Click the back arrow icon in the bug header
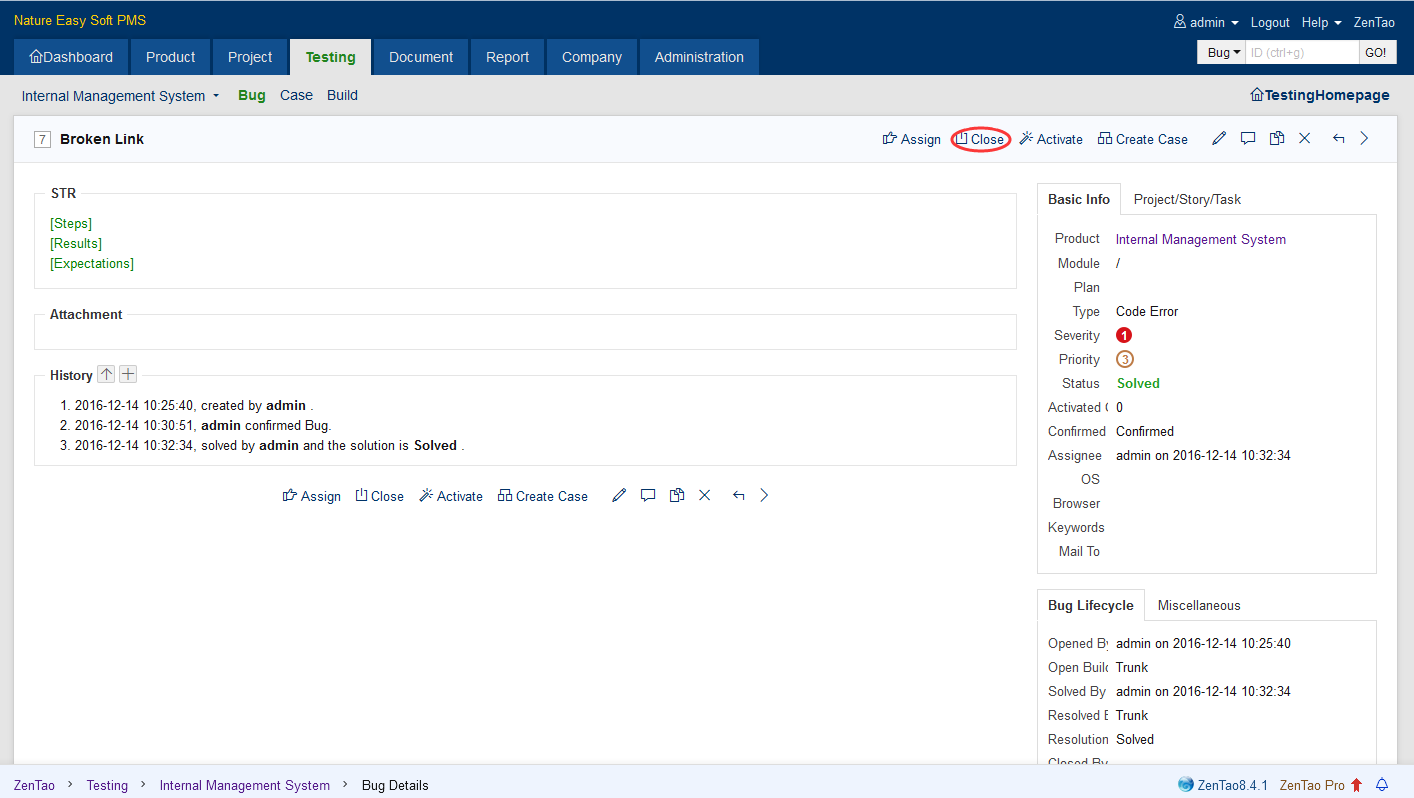The image size is (1414, 798). point(1338,139)
